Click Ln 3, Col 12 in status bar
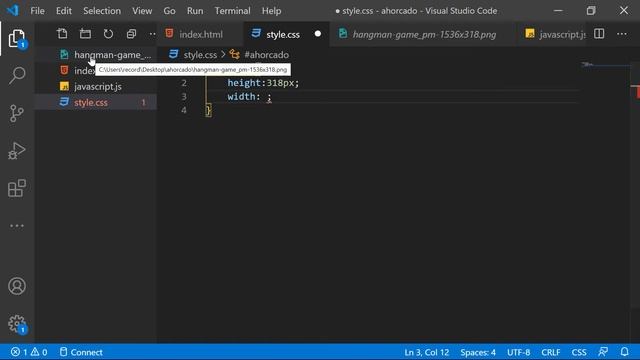This screenshot has width=640, height=360. pyautogui.click(x=427, y=352)
